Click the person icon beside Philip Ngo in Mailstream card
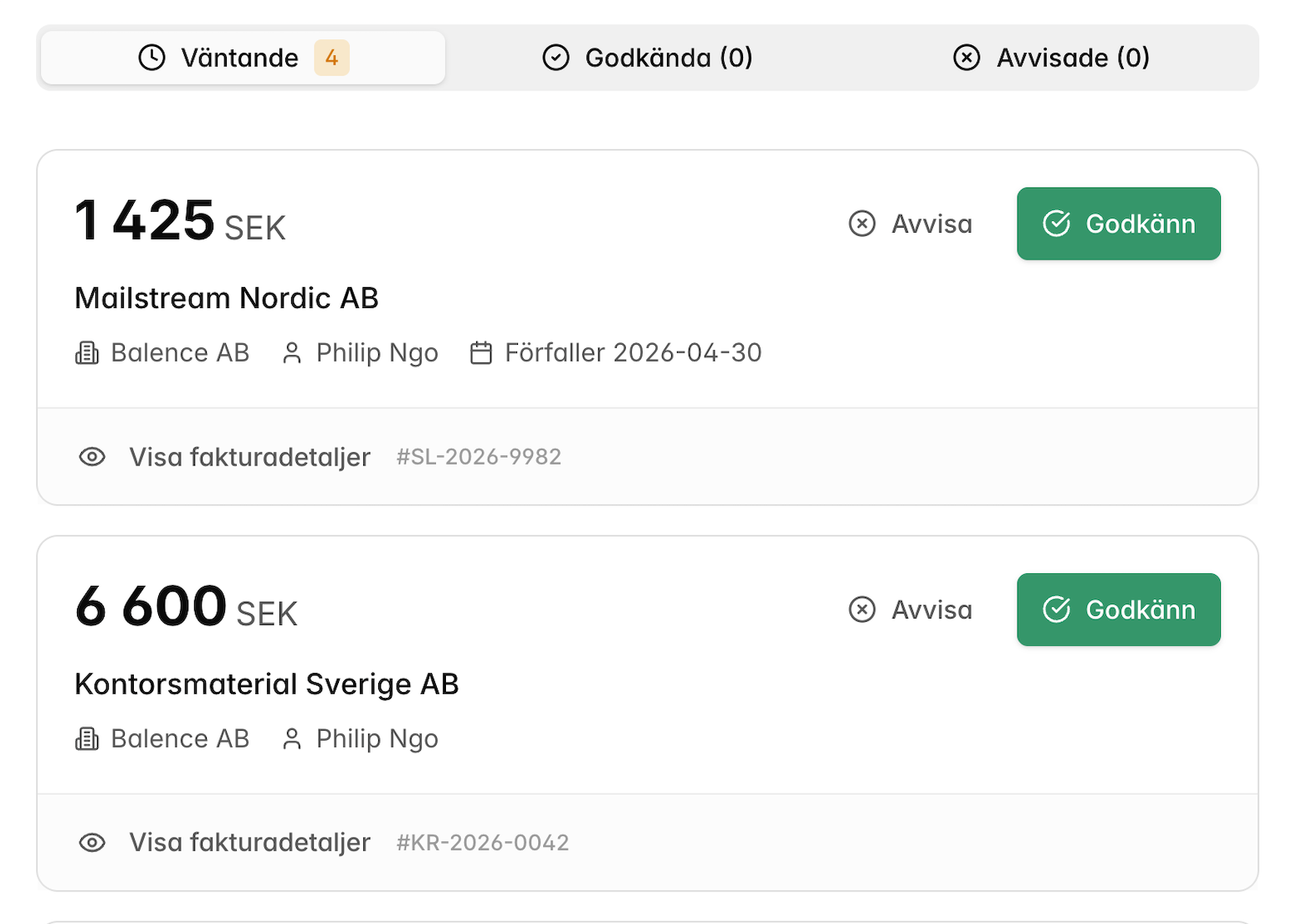 292,353
